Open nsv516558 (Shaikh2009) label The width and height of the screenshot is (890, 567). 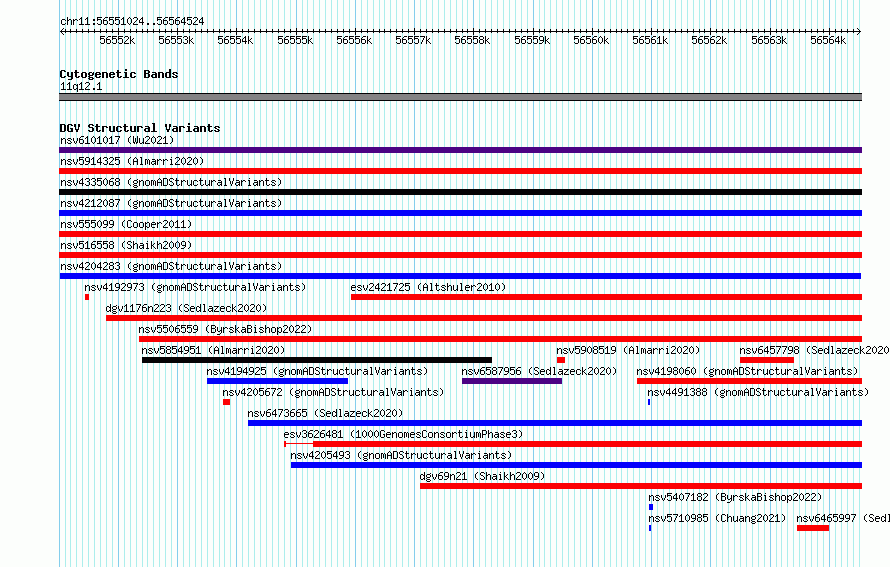[x=126, y=245]
